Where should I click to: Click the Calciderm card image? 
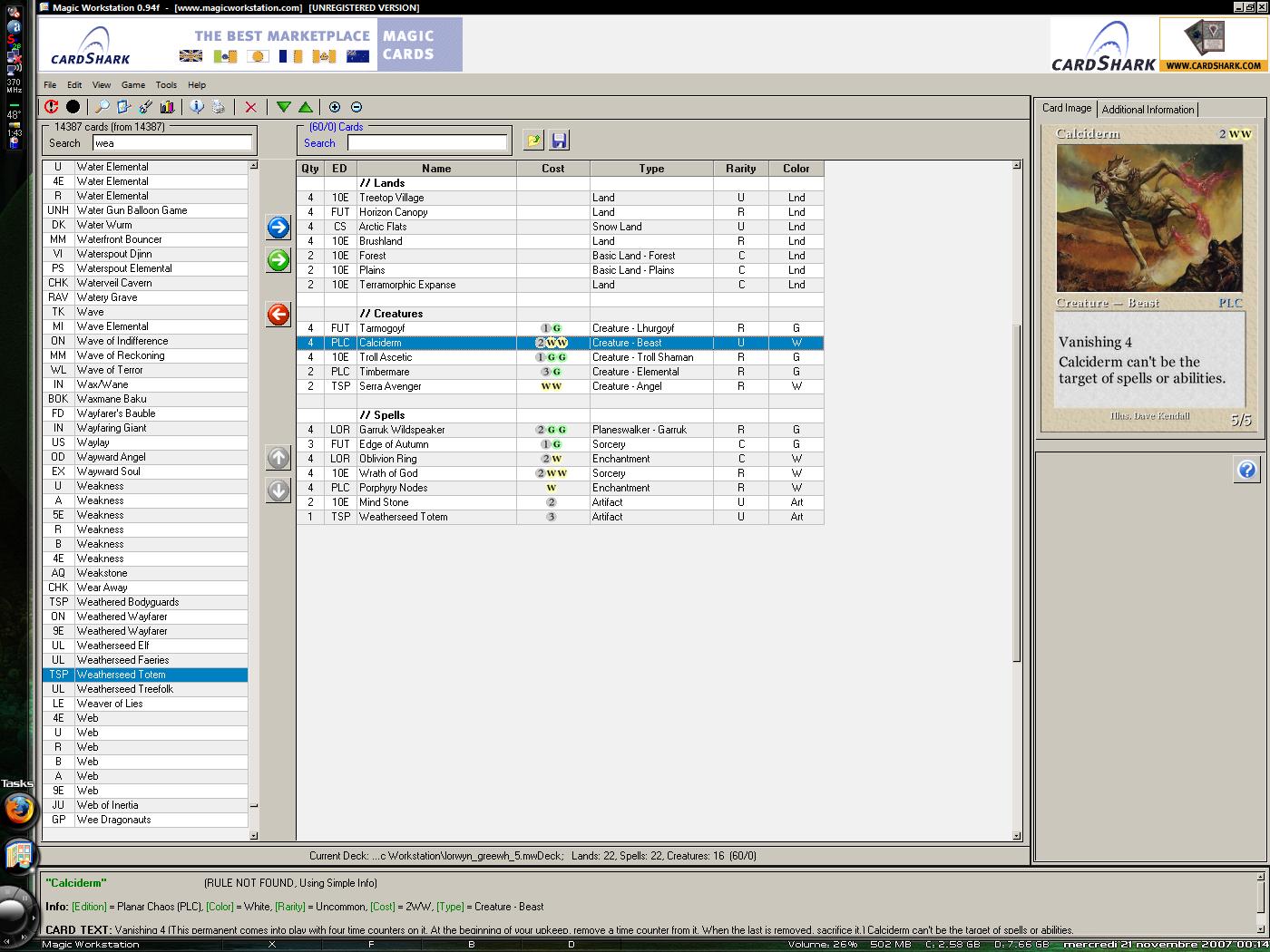tap(1149, 277)
